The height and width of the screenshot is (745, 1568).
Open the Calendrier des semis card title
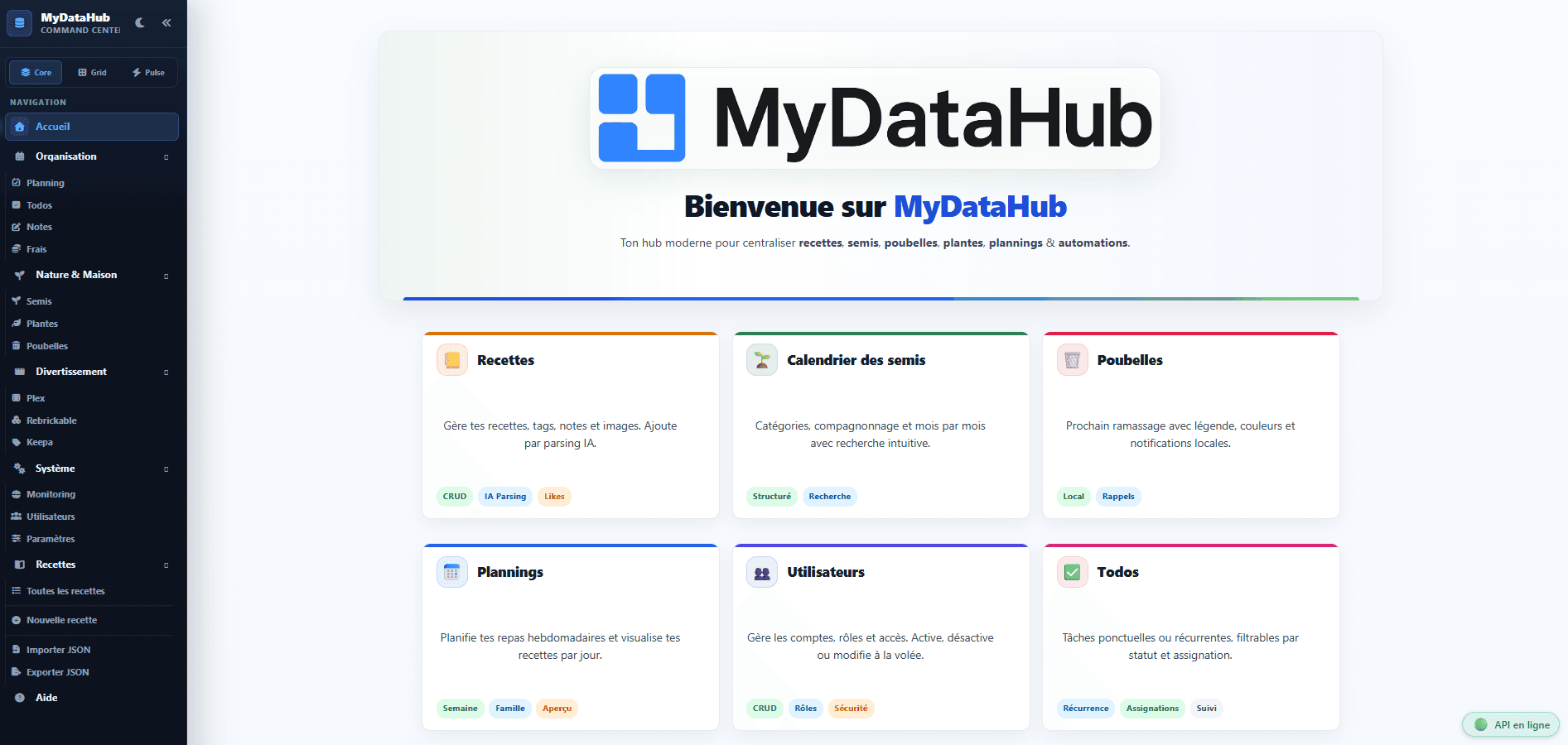856,360
